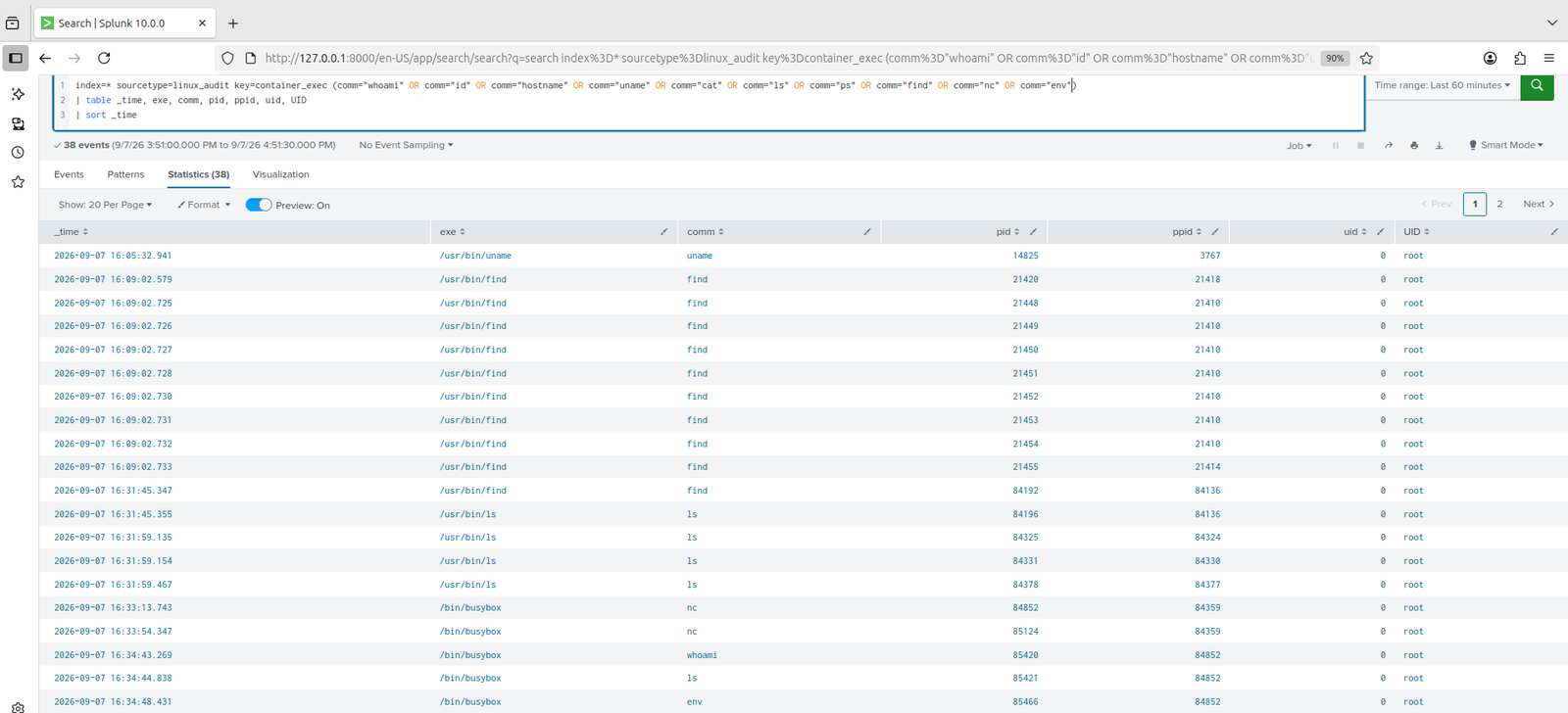The image size is (1568, 713).
Task: Open the Firefox extensions icon
Action: tap(1520, 58)
